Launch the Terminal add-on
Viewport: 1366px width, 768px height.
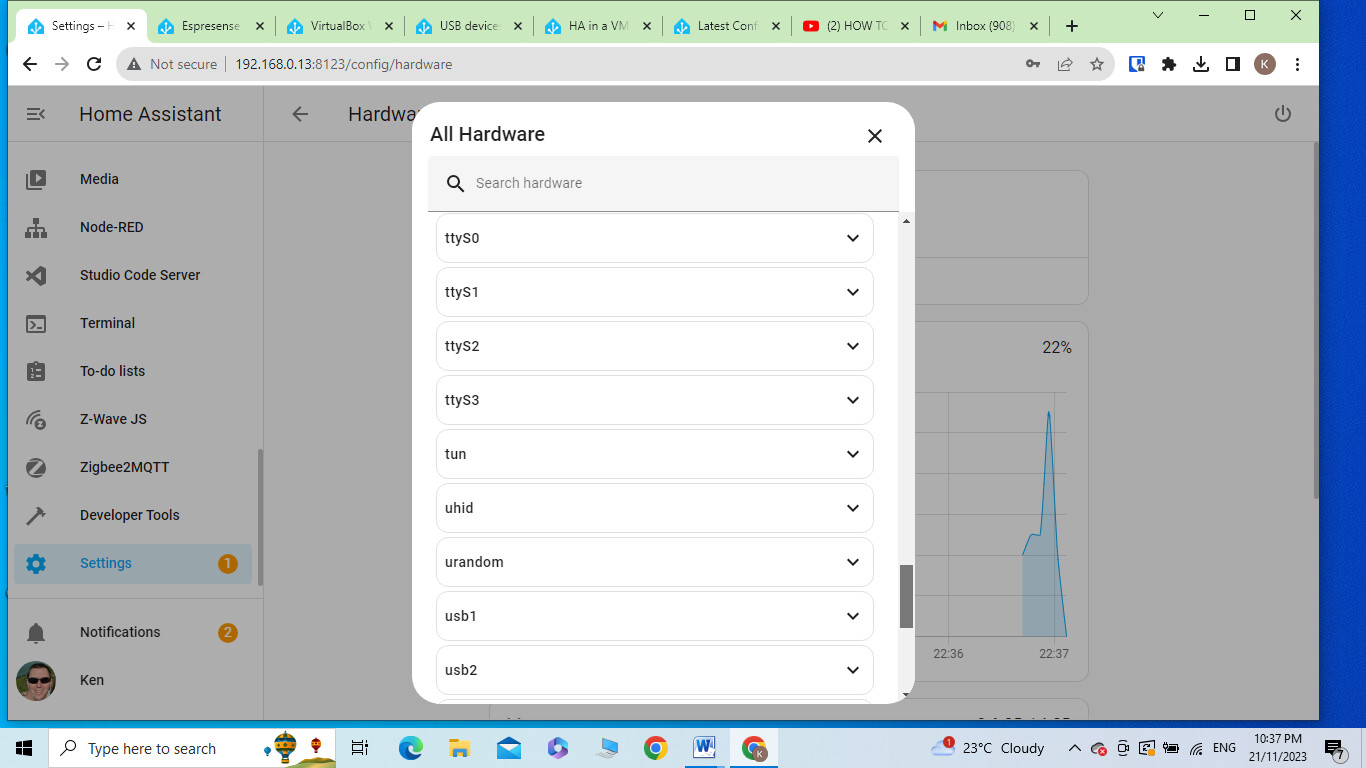[x=107, y=323]
